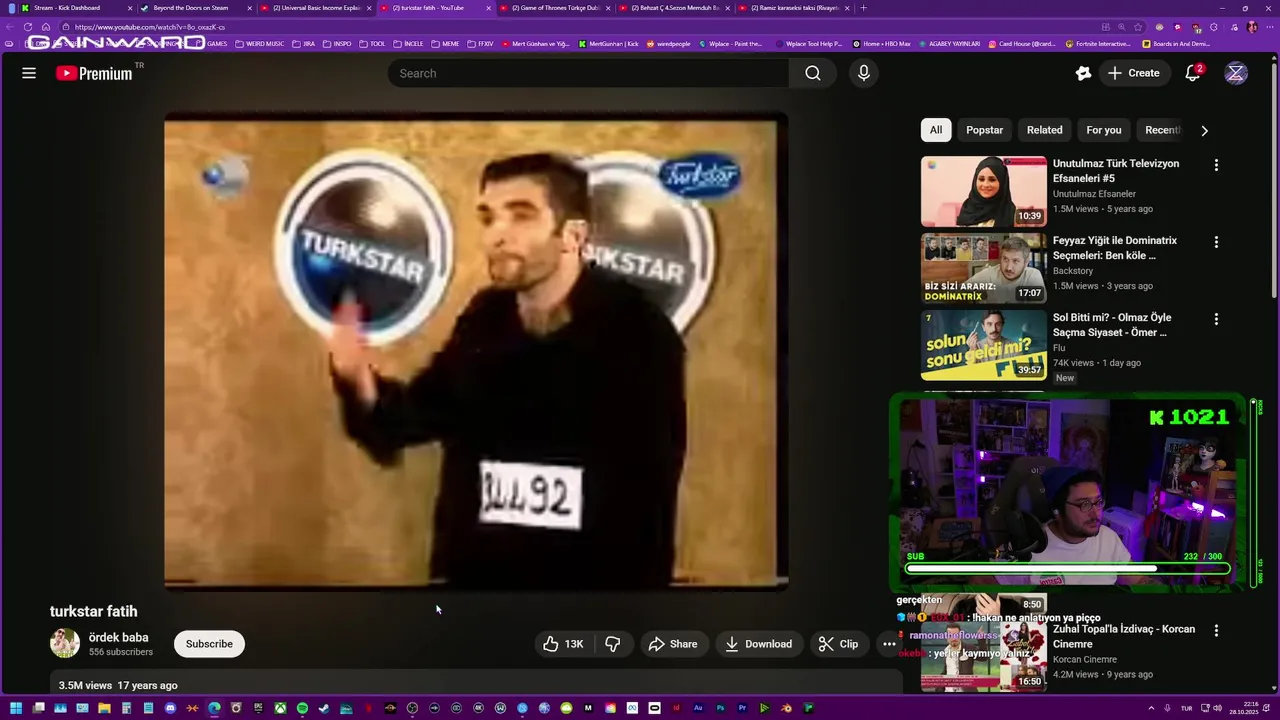Open options for the Feyyaz Yiğit video
This screenshot has height=720, width=1280.
pyautogui.click(x=1216, y=242)
